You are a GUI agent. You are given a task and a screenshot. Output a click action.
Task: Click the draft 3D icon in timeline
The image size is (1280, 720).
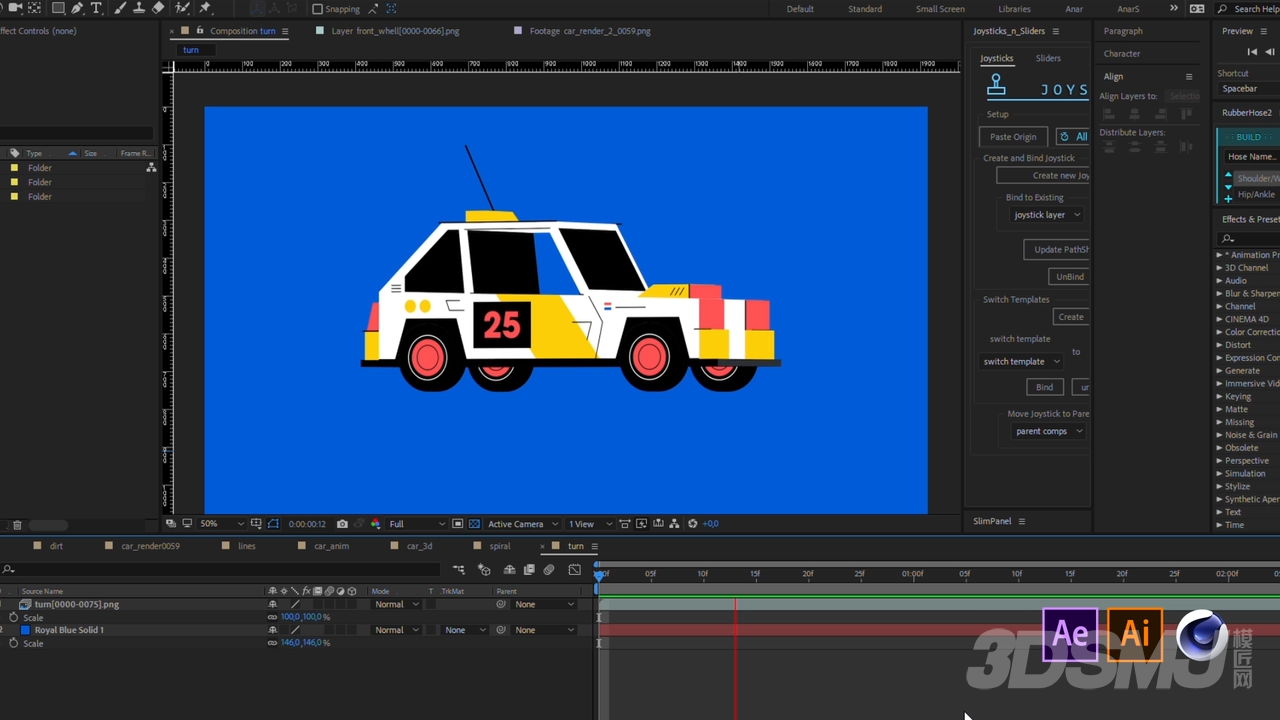point(484,570)
